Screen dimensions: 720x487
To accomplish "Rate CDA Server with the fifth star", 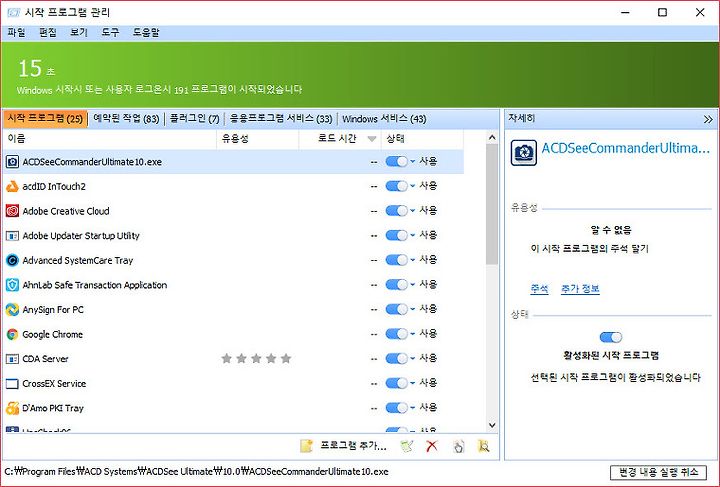I will tap(286, 358).
